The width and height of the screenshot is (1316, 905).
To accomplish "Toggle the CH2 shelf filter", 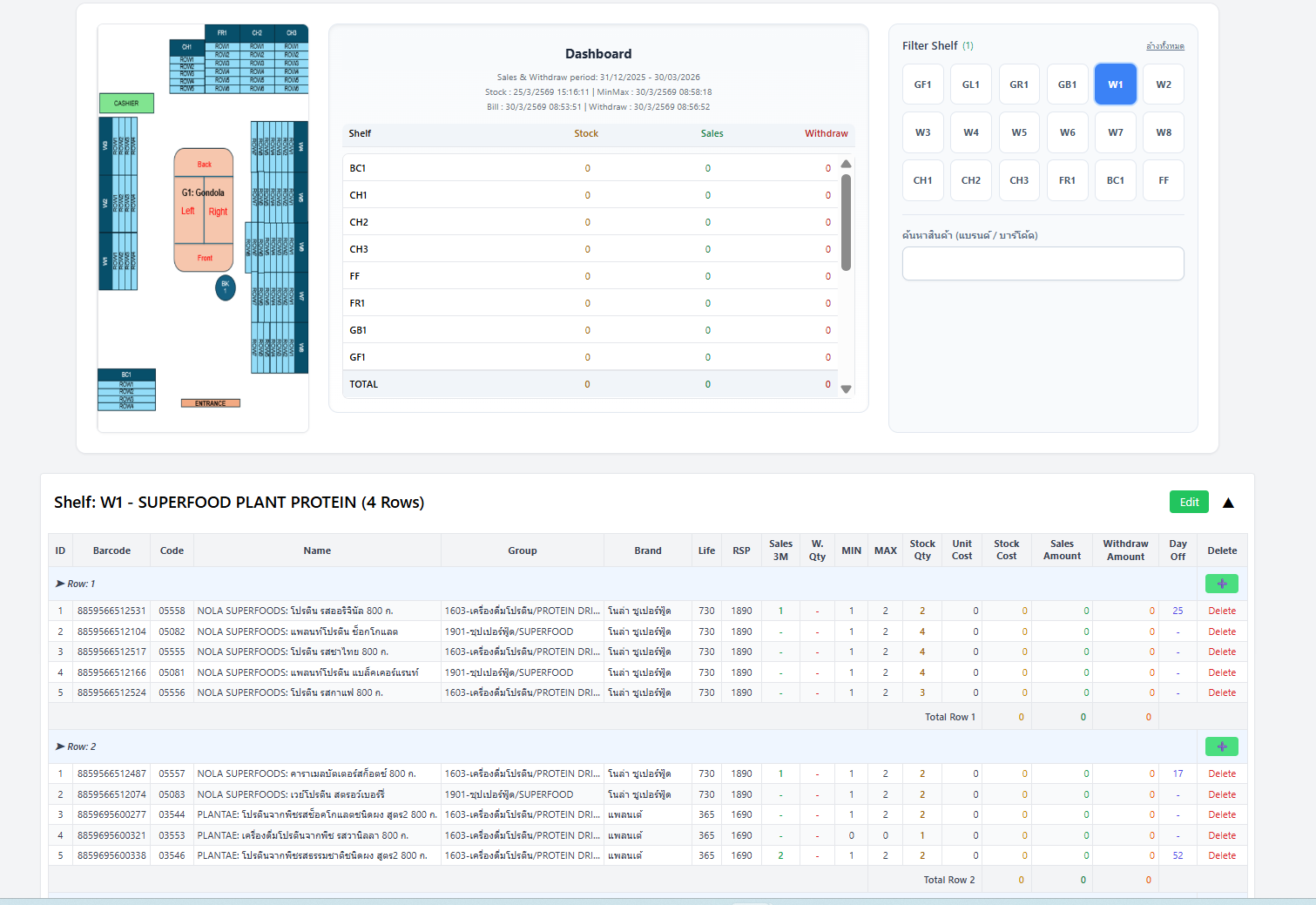I will [970, 180].
